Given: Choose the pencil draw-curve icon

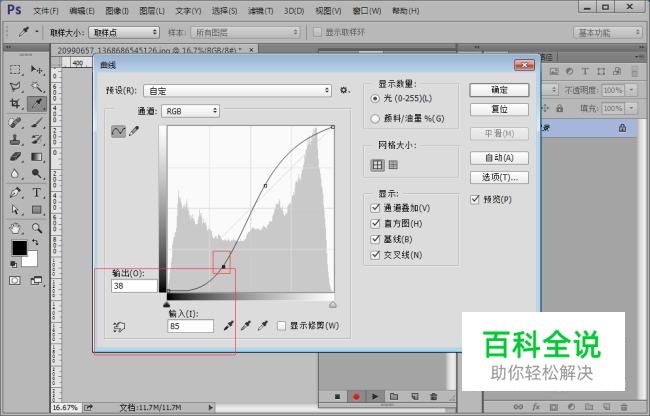Looking at the screenshot, I should coord(134,131).
